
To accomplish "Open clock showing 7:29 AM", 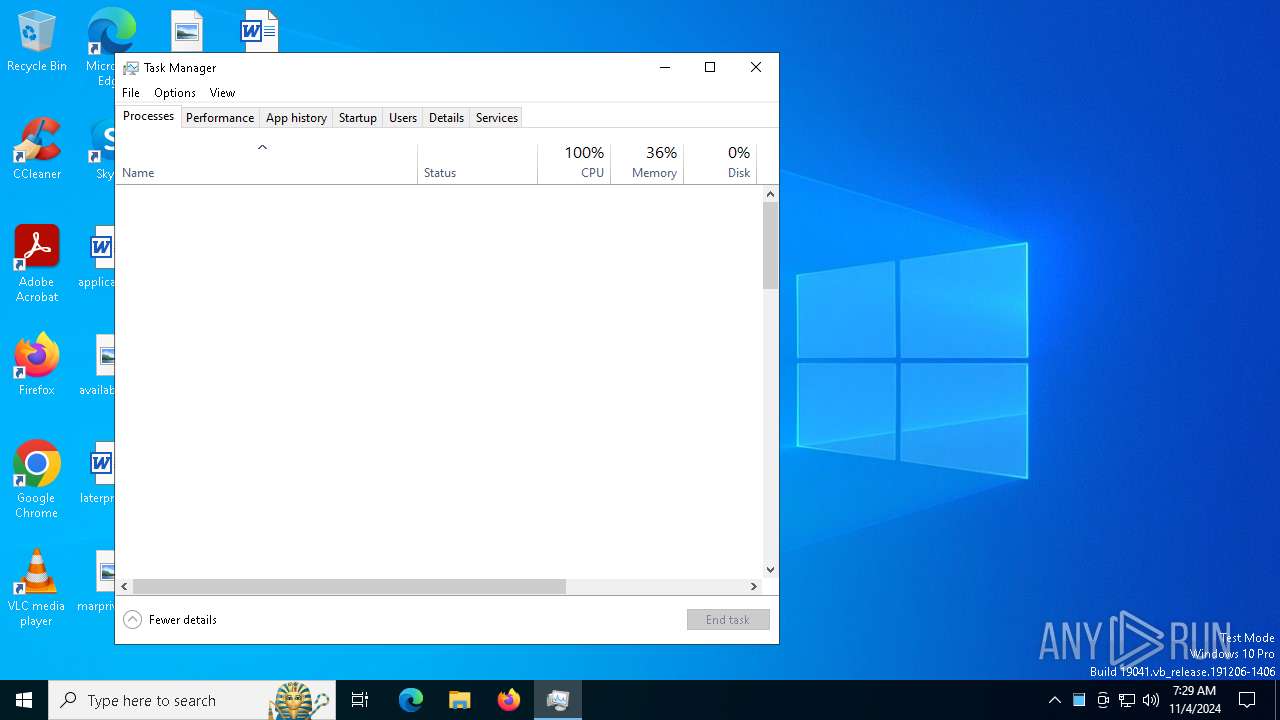I will pos(1194,700).
